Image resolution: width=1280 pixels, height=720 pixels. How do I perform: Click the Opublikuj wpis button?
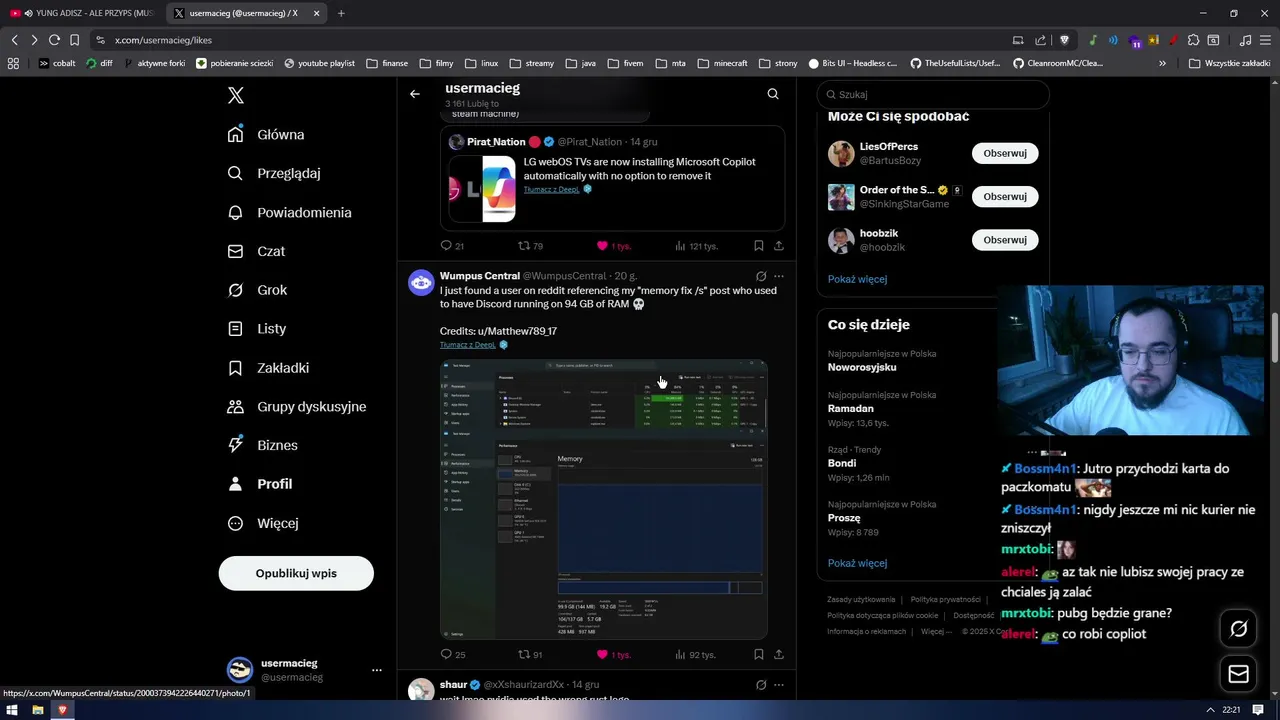point(296,573)
